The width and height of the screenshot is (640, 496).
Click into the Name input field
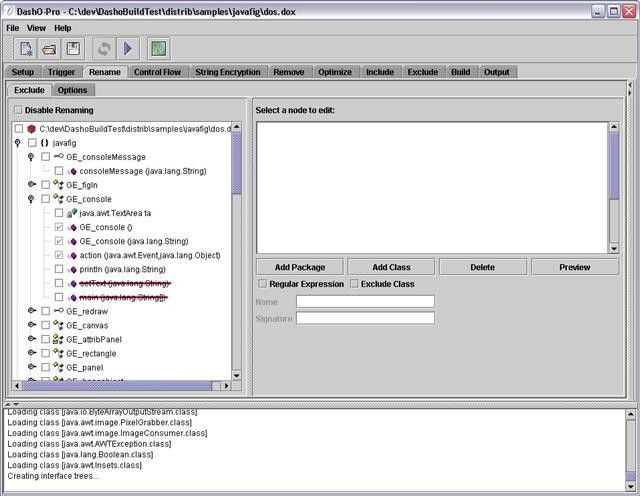click(365, 302)
